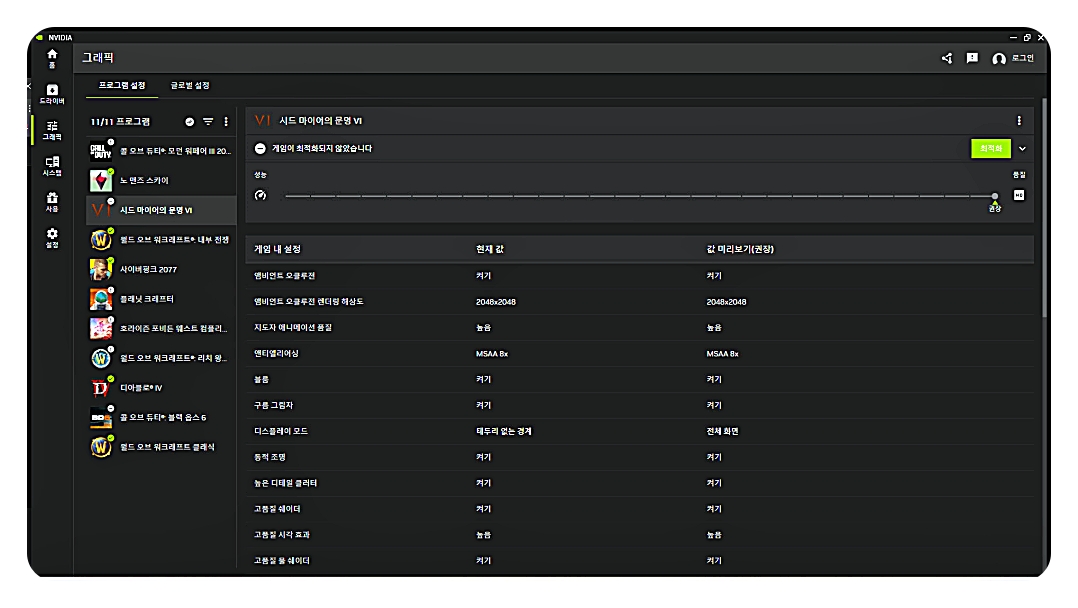This screenshot has width=1078, height=608.
Task: Open the feedback speech-bubble icon
Action: pyautogui.click(x=972, y=58)
